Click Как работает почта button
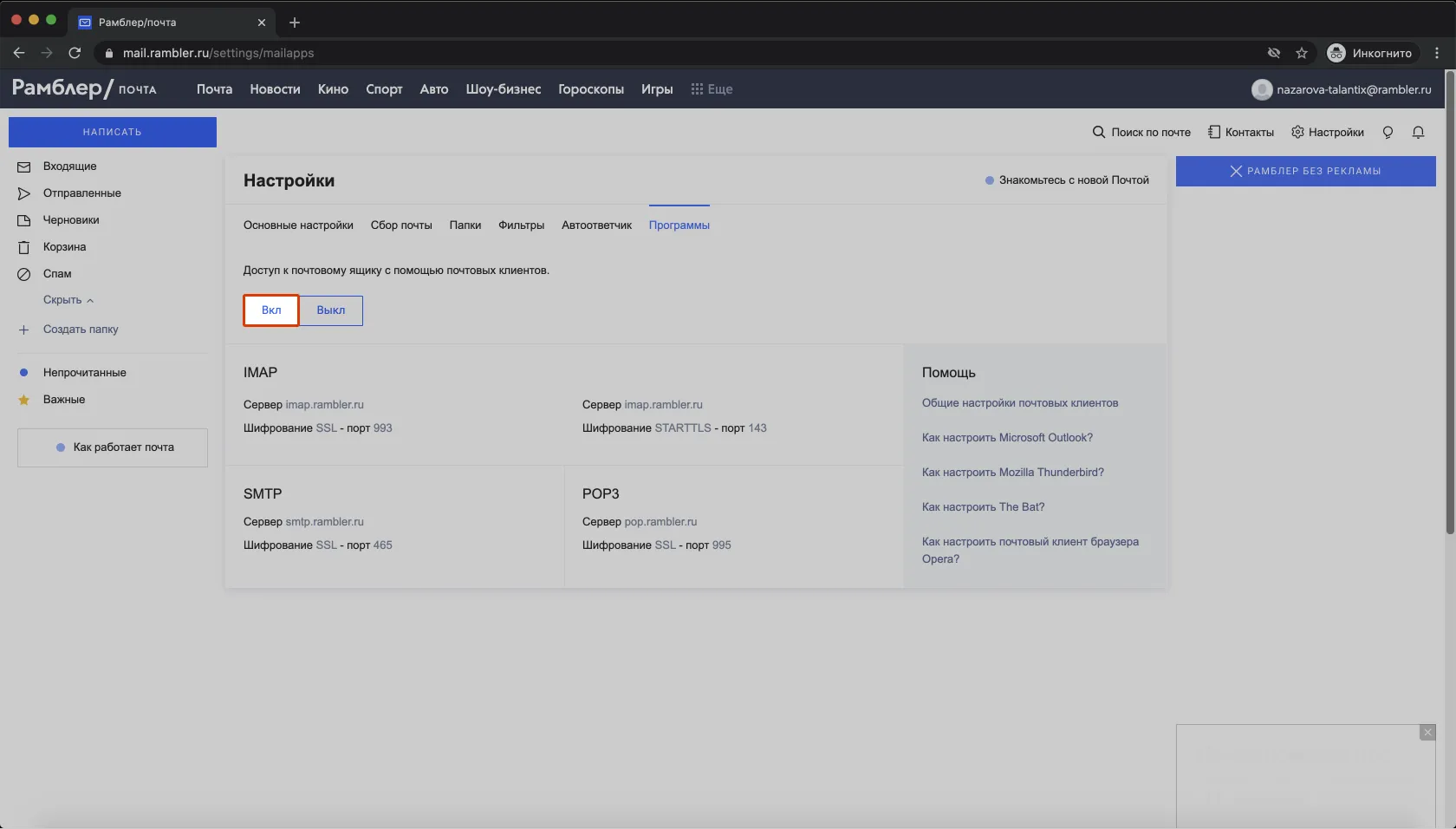This screenshot has width=1456, height=829. coord(113,447)
